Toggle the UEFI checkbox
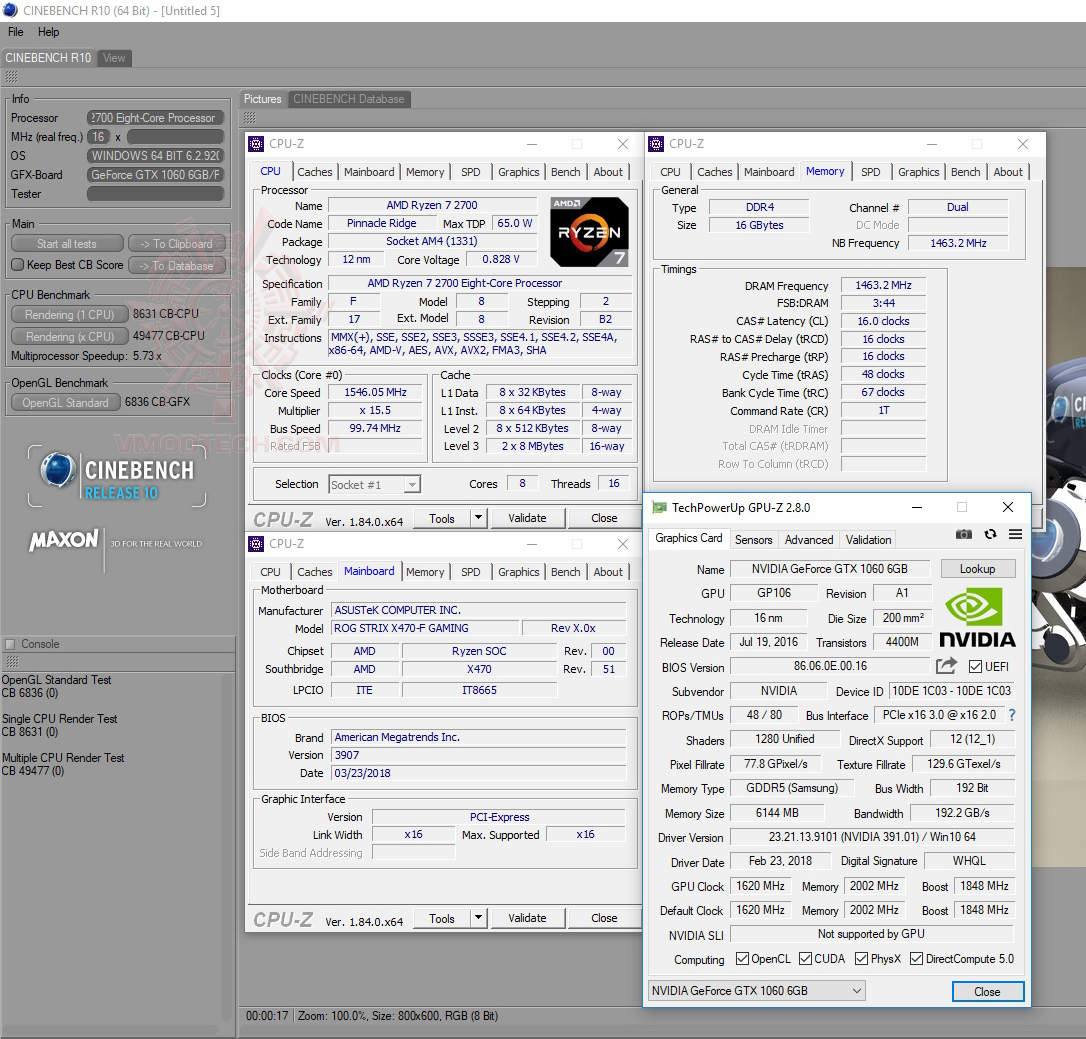 point(975,667)
